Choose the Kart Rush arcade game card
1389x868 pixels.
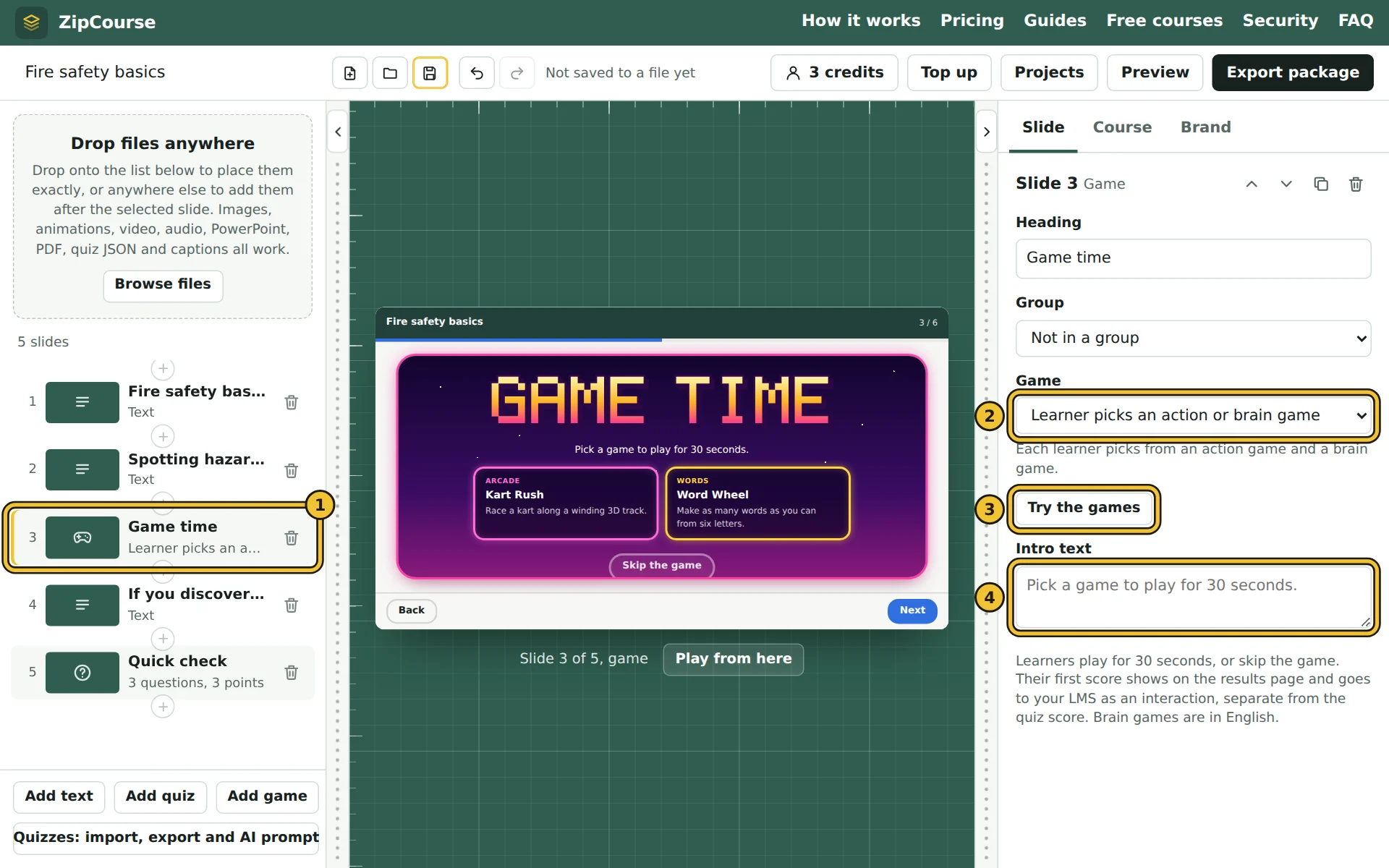tap(566, 503)
